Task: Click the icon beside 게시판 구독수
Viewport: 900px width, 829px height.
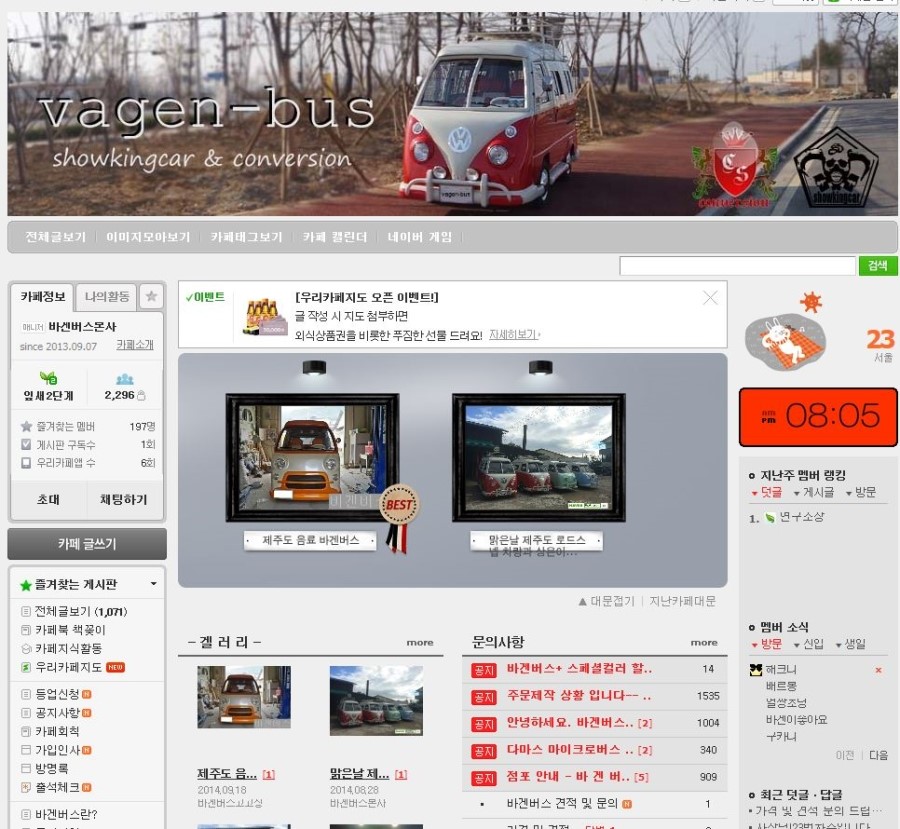Action: [x=26, y=444]
